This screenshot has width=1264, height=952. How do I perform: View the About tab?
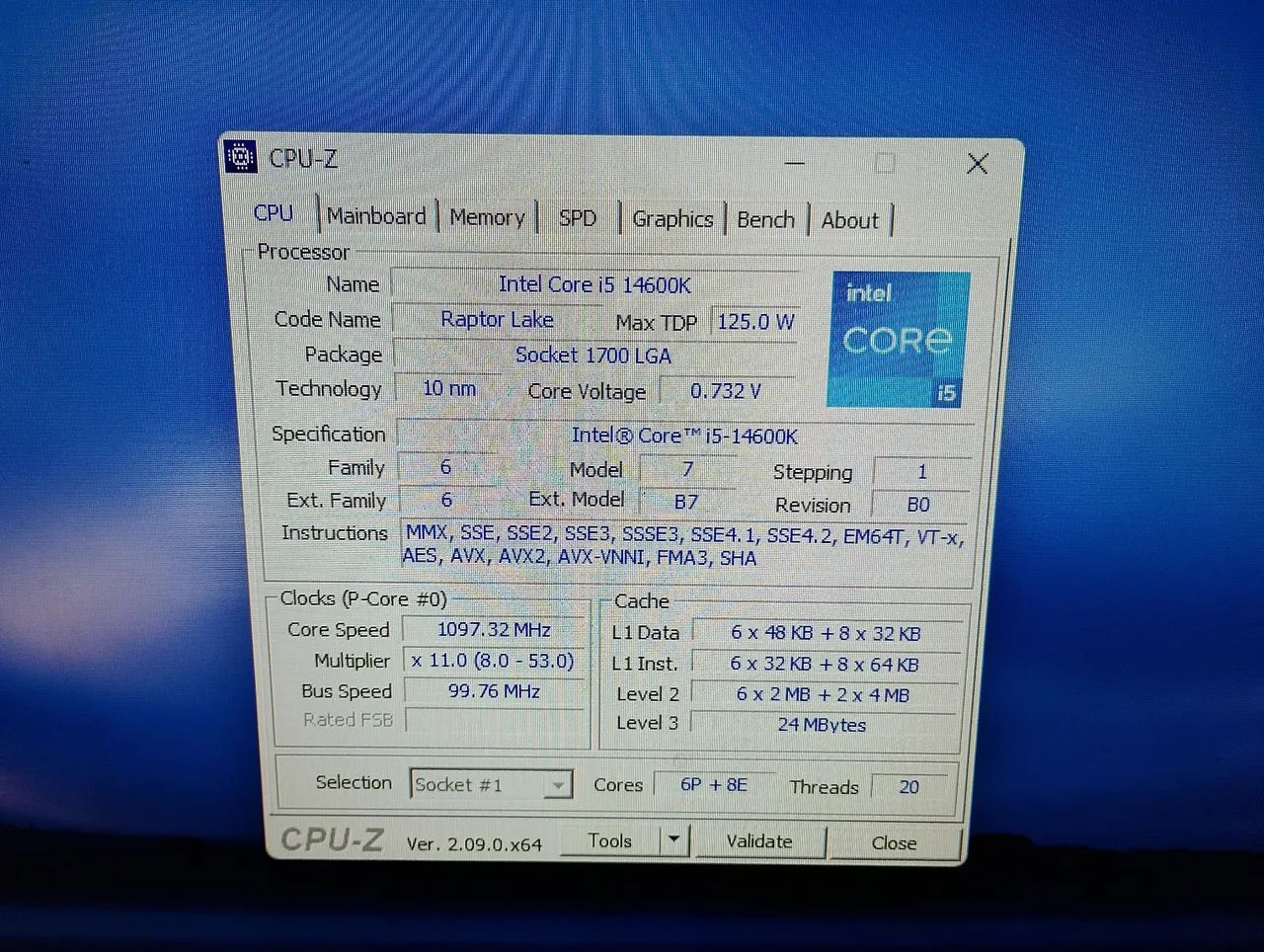pyautogui.click(x=849, y=221)
